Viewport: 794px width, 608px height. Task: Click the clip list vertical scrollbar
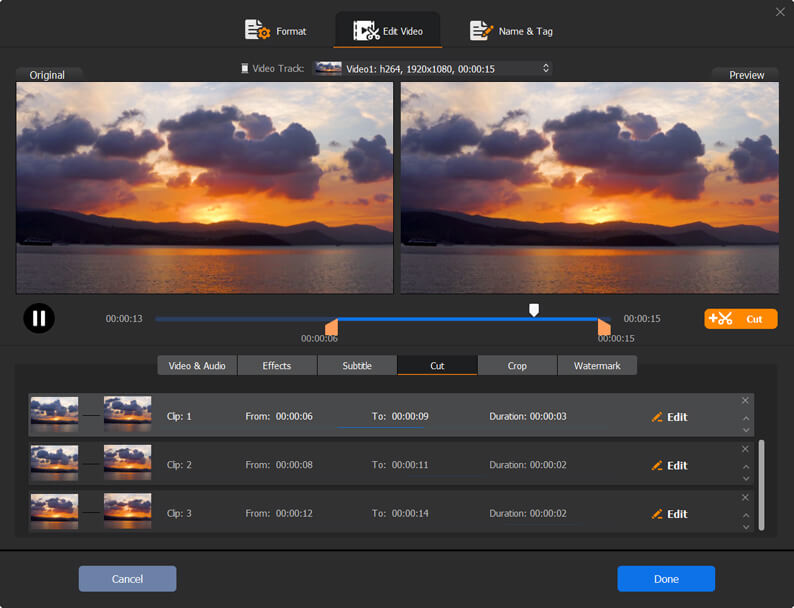(x=762, y=484)
